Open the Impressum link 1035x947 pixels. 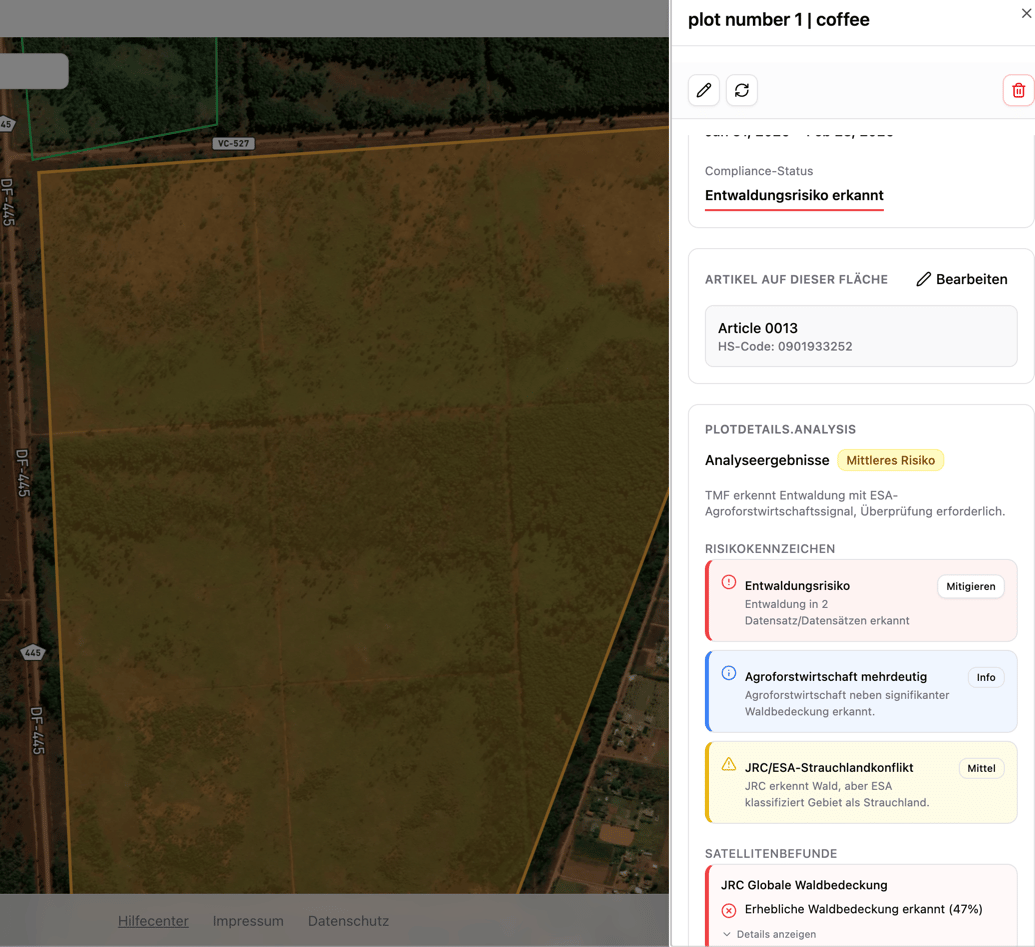point(248,921)
